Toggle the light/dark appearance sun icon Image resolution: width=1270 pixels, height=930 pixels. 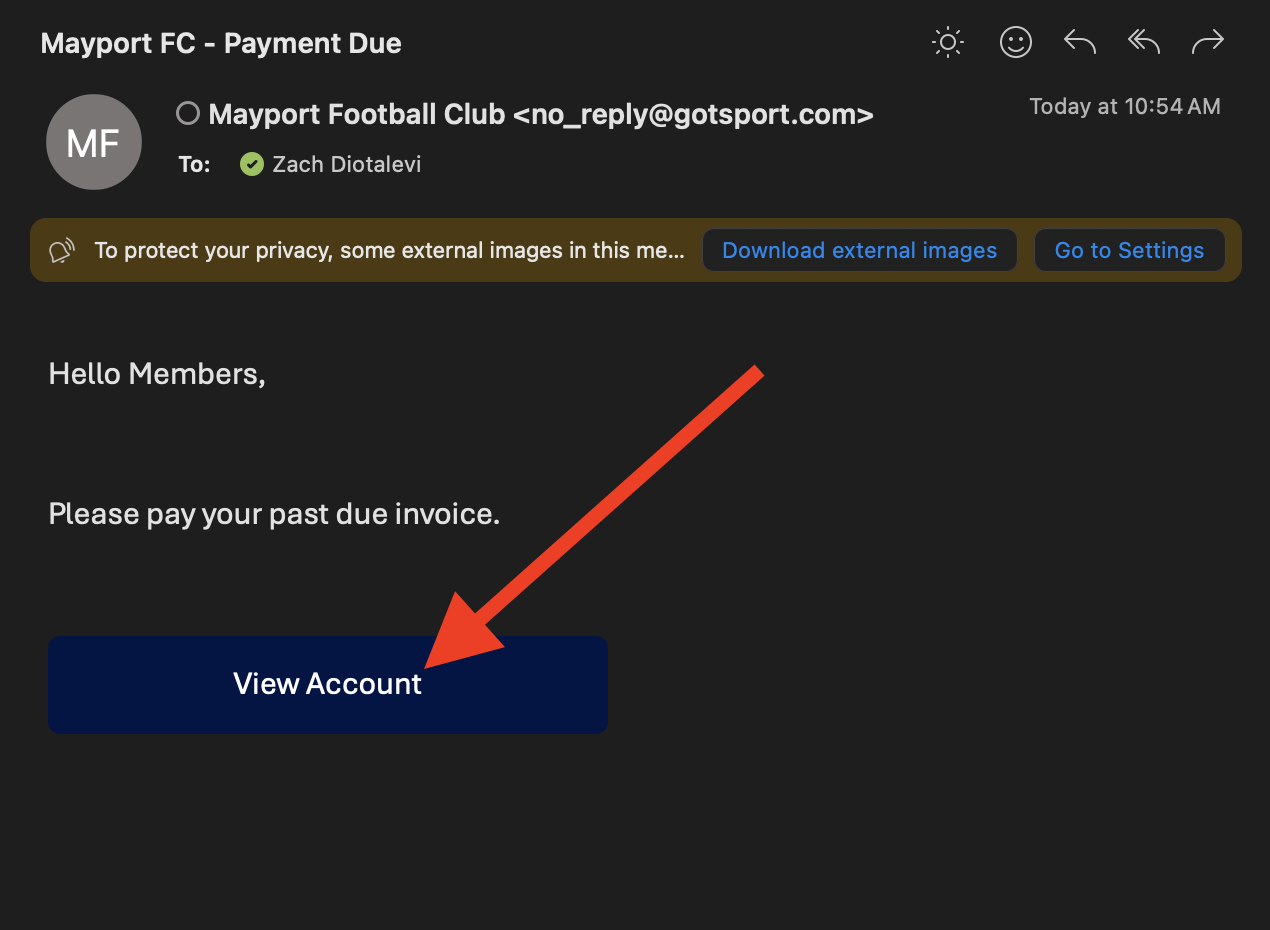(x=947, y=42)
